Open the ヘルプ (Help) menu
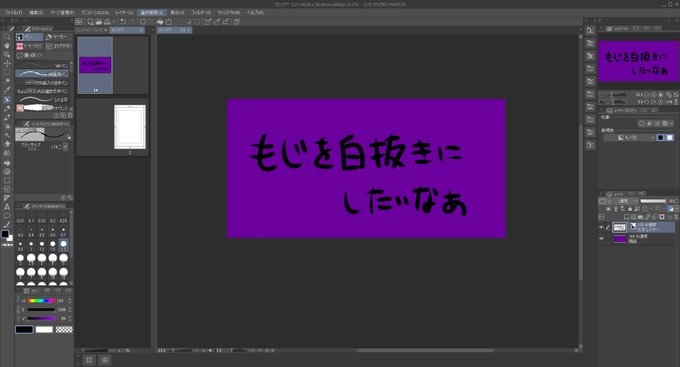The height and width of the screenshot is (367, 680). [255, 13]
